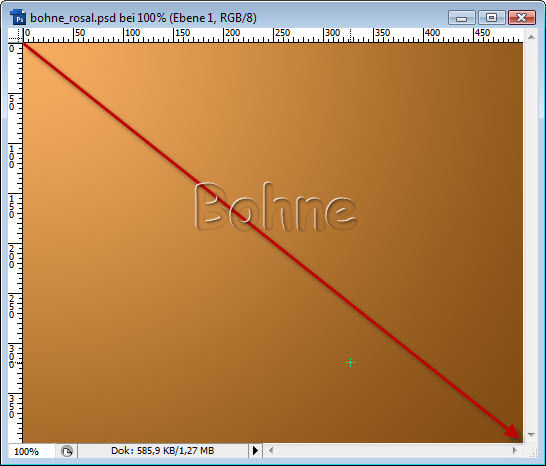Click the 250 mark on horizontal ruler
The width and height of the screenshot is (546, 466).
tap(282, 33)
